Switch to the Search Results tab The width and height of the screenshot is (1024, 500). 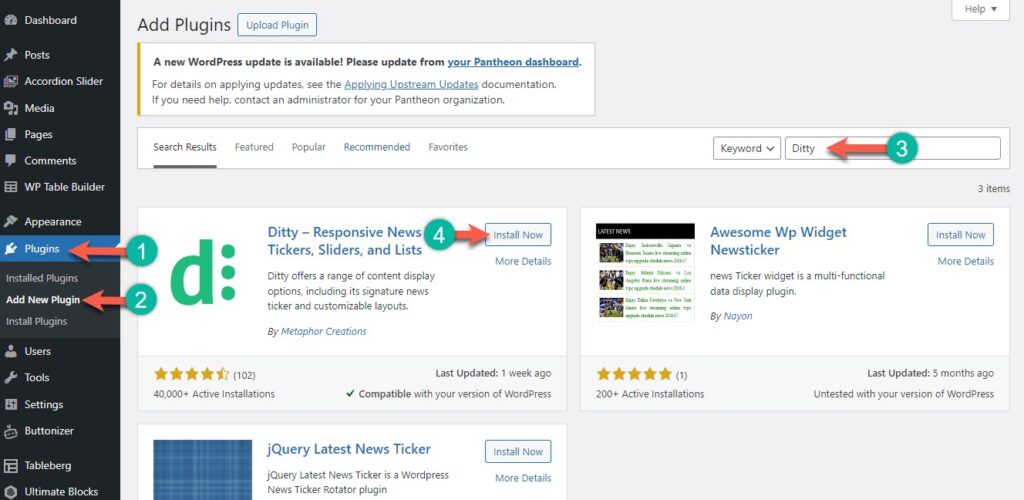point(185,148)
